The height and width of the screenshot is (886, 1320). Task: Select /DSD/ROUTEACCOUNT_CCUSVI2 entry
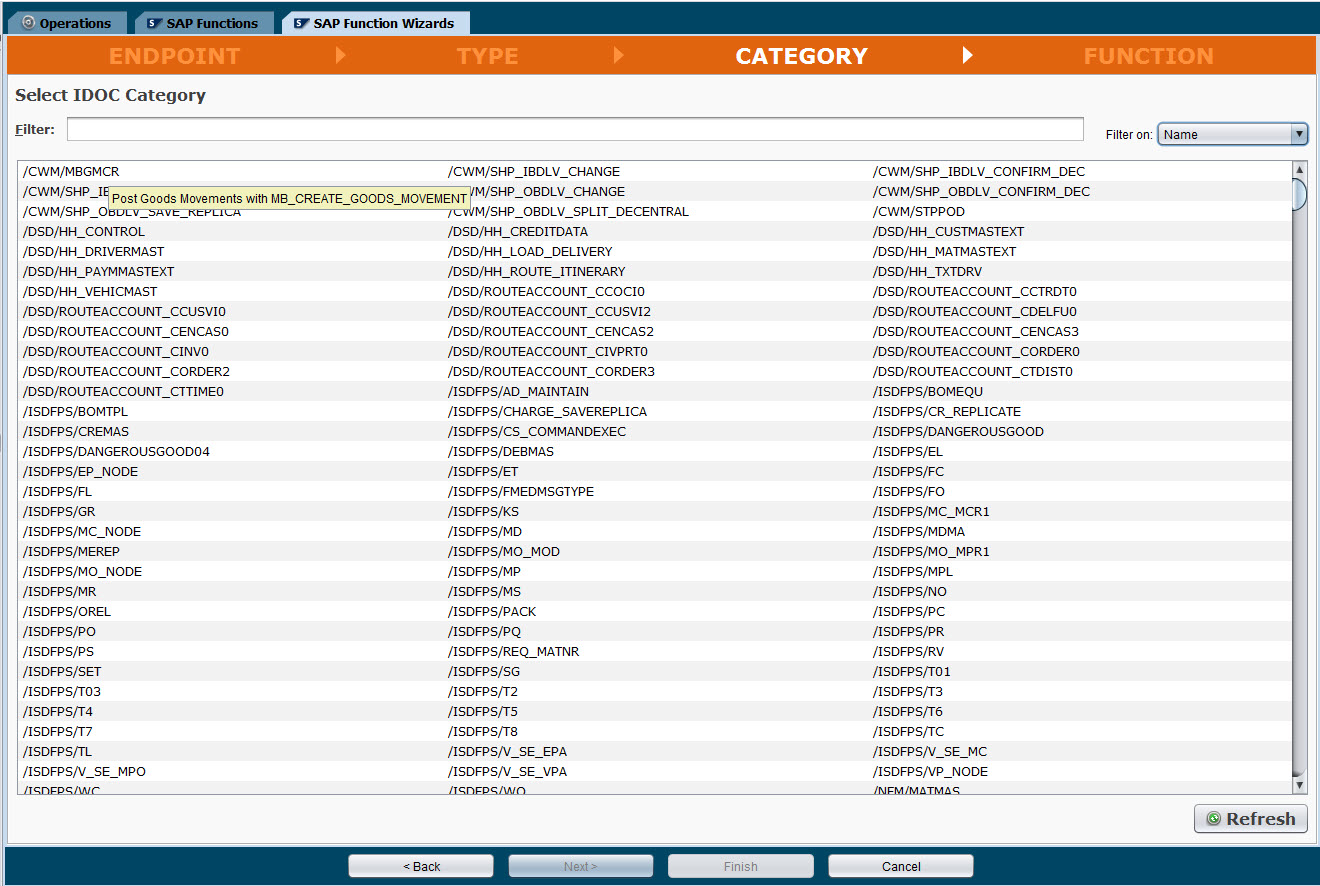[x=549, y=312]
